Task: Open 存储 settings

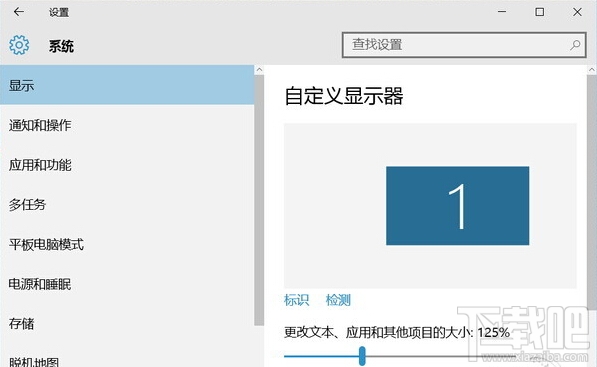Action: pyautogui.click(x=127, y=324)
